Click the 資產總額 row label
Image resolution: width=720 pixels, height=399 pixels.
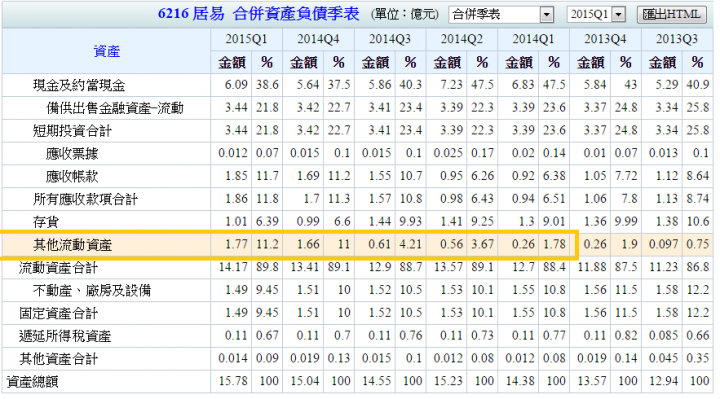tap(32, 382)
